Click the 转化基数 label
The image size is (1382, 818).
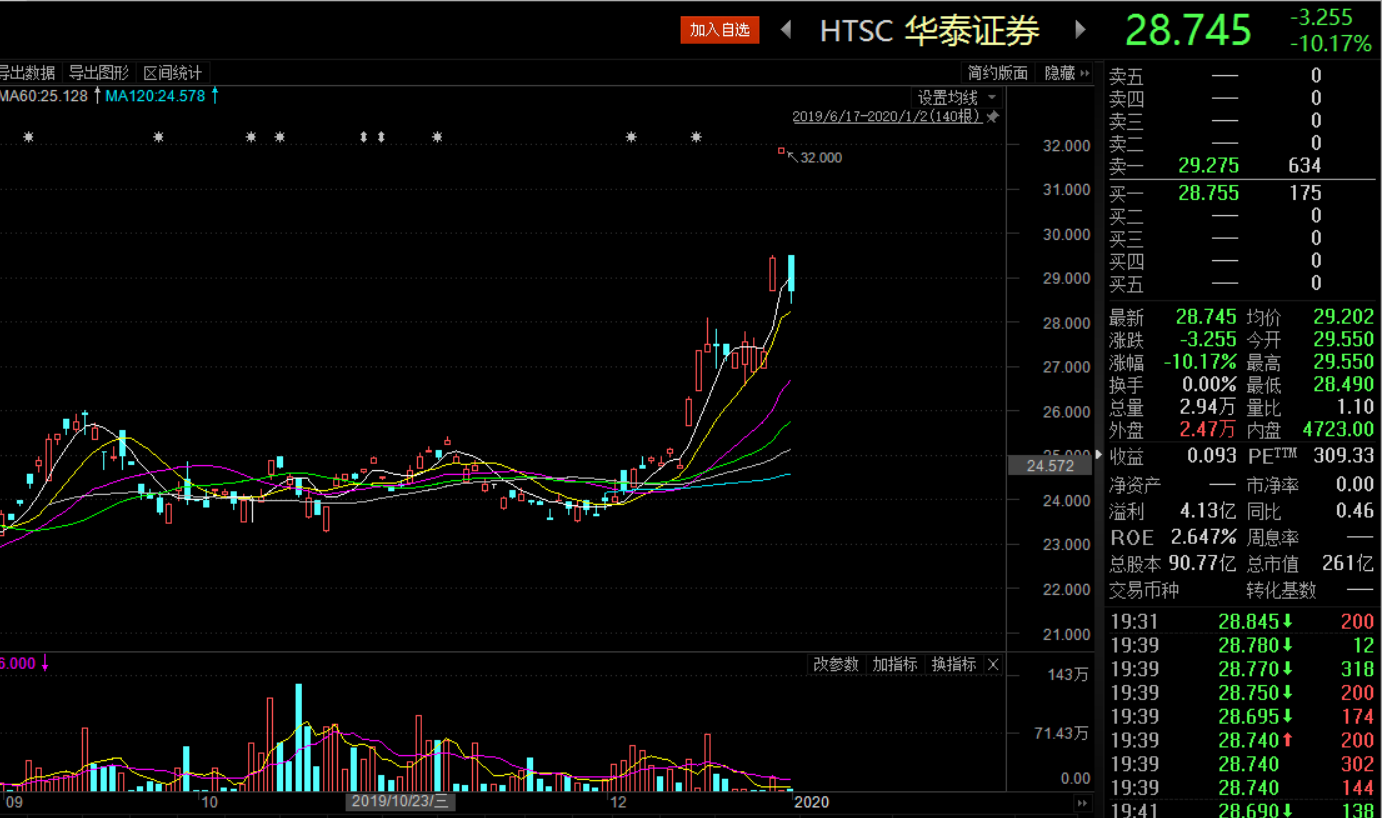pos(1281,591)
